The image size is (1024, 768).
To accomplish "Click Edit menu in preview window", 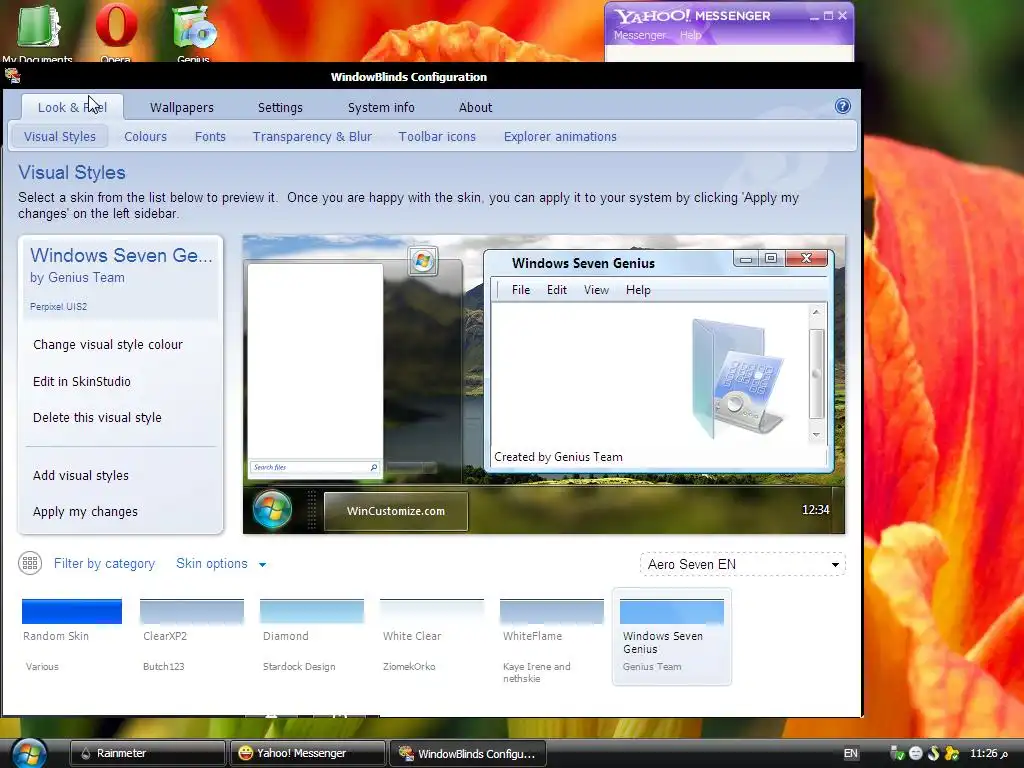I will click(556, 290).
